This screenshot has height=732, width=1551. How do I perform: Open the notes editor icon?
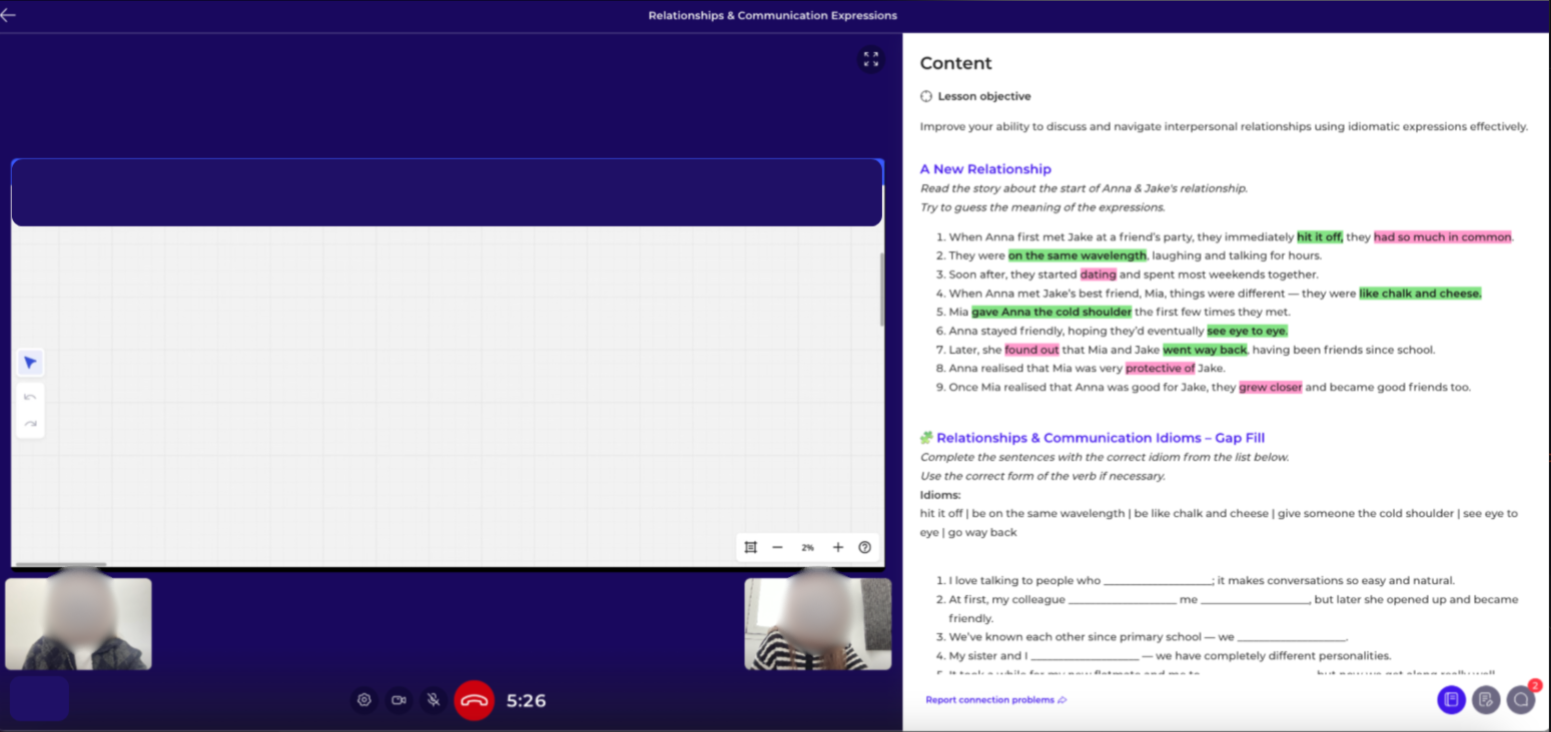[1485, 699]
